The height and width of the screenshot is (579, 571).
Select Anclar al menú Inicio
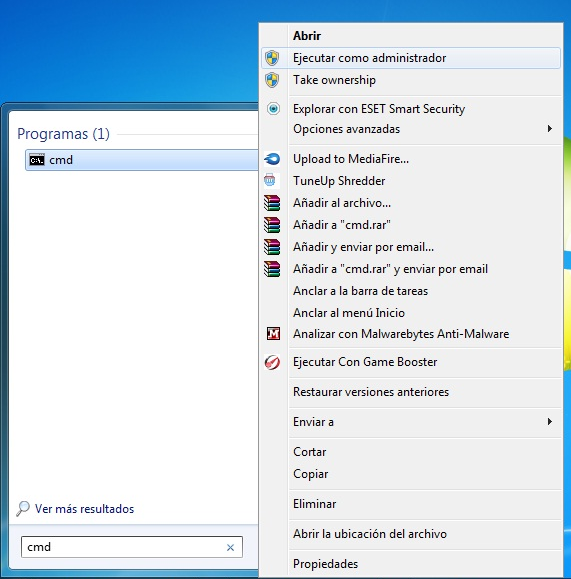[411, 313]
